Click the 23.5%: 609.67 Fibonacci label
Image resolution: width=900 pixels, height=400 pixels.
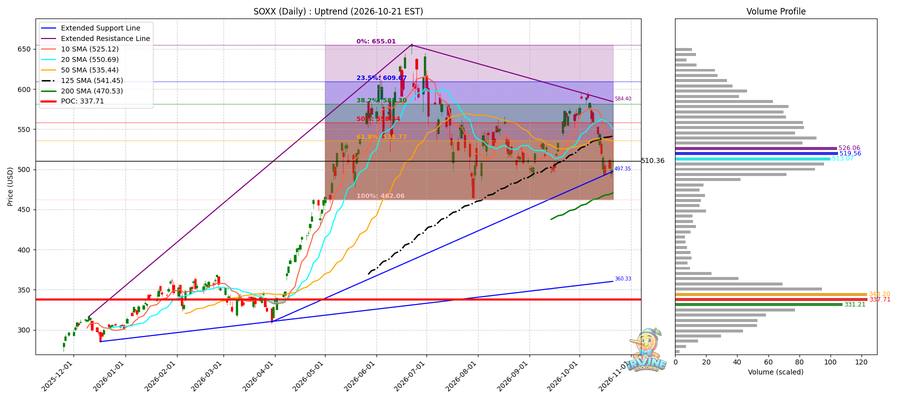(382, 77)
